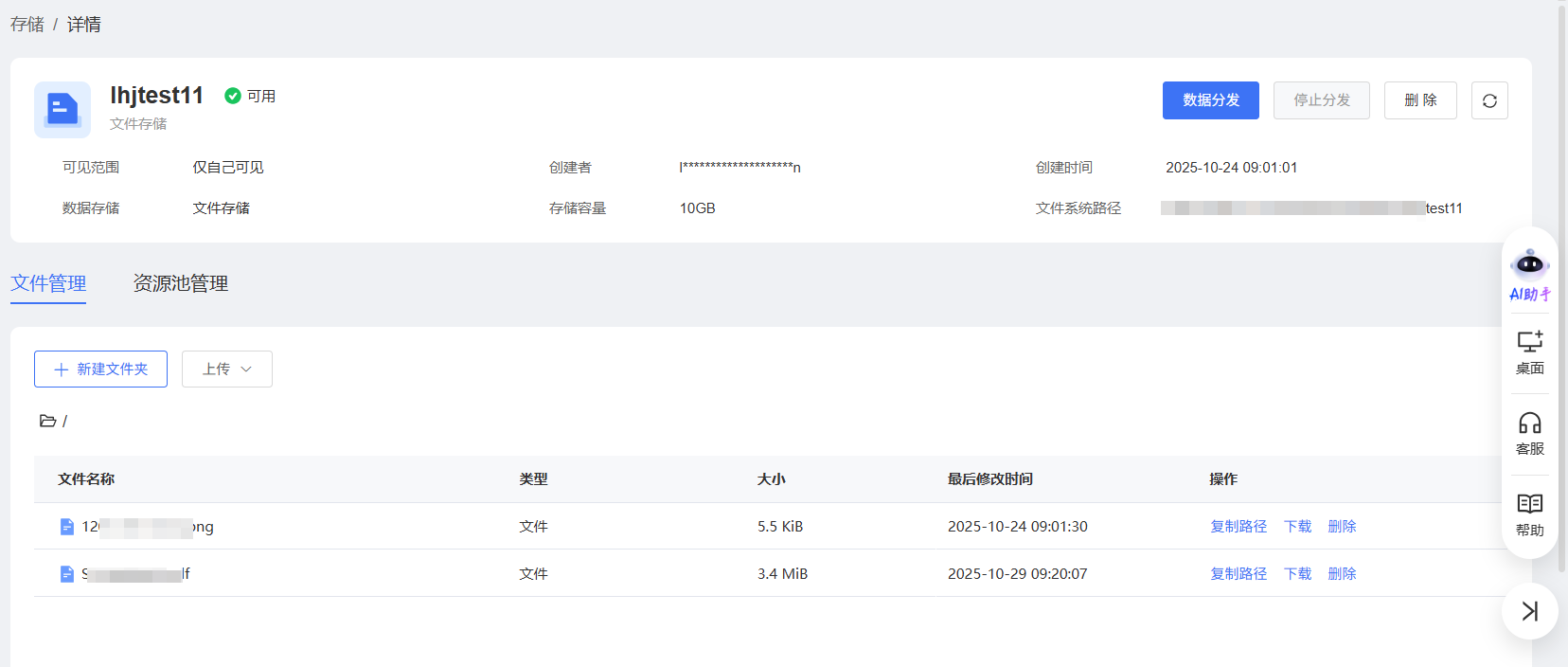Screen dimensions: 1568x667
Task: Delete the 5.5 KiB file
Action: click(x=1342, y=527)
